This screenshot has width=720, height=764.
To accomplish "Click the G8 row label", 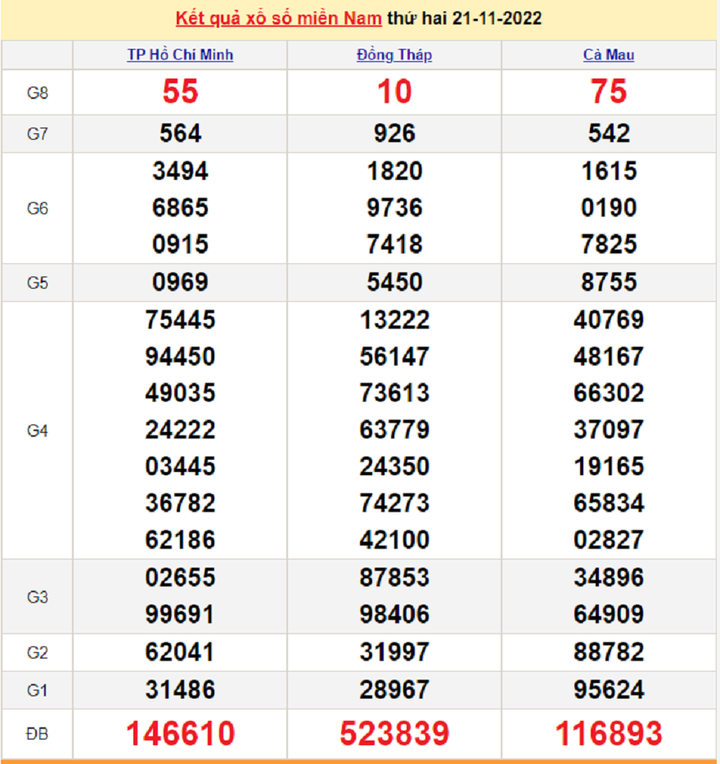I will tap(37, 93).
